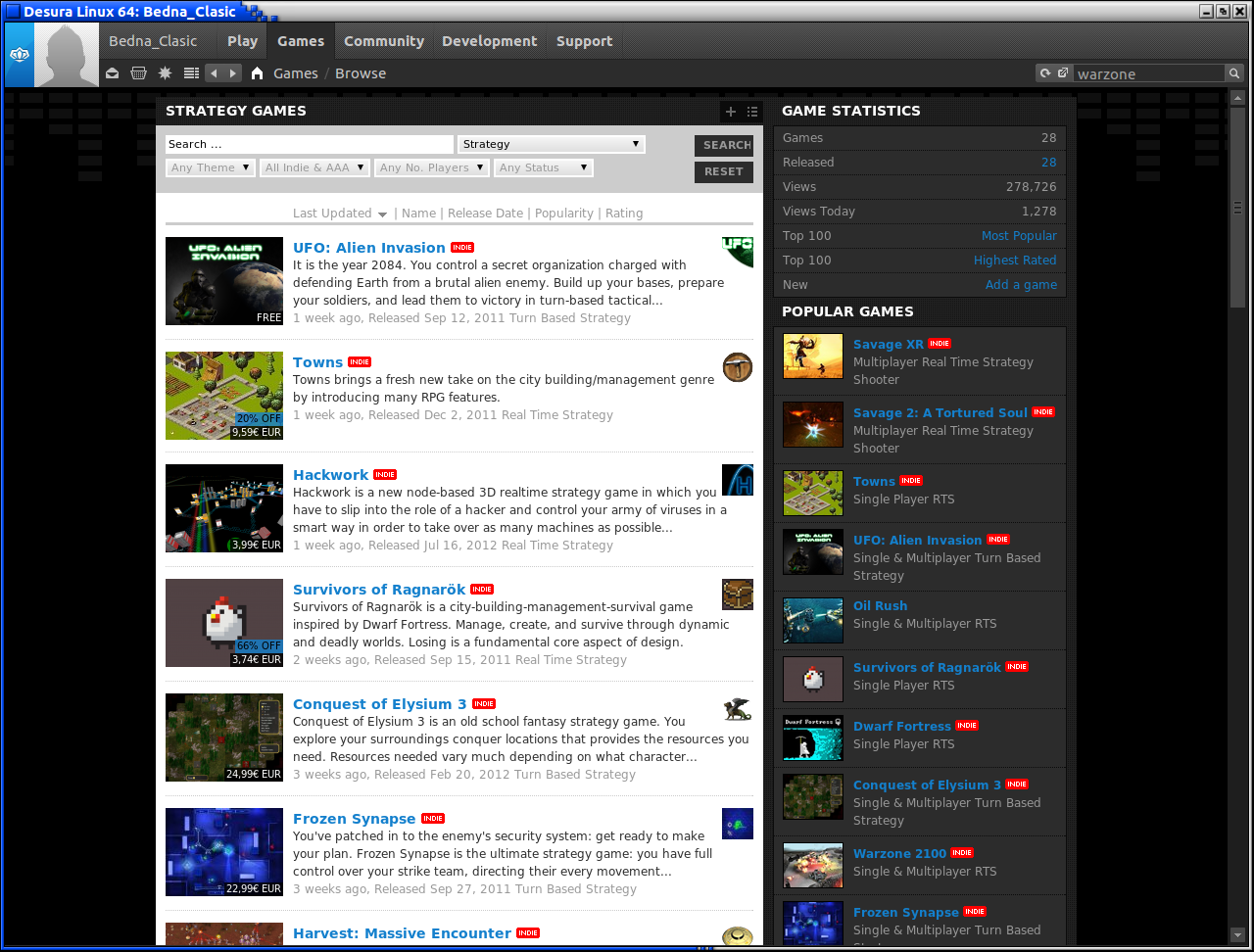The image size is (1254, 952).
Task: Click the RESET button
Action: [x=724, y=171]
